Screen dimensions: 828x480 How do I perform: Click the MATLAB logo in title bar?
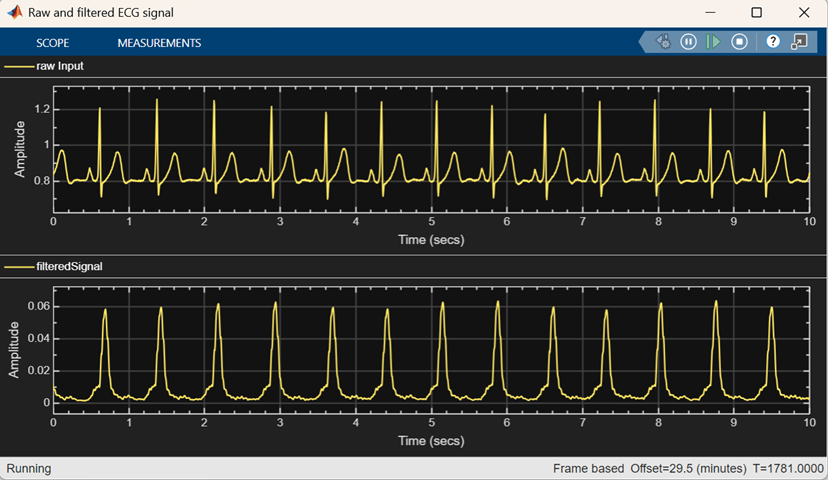(x=14, y=12)
